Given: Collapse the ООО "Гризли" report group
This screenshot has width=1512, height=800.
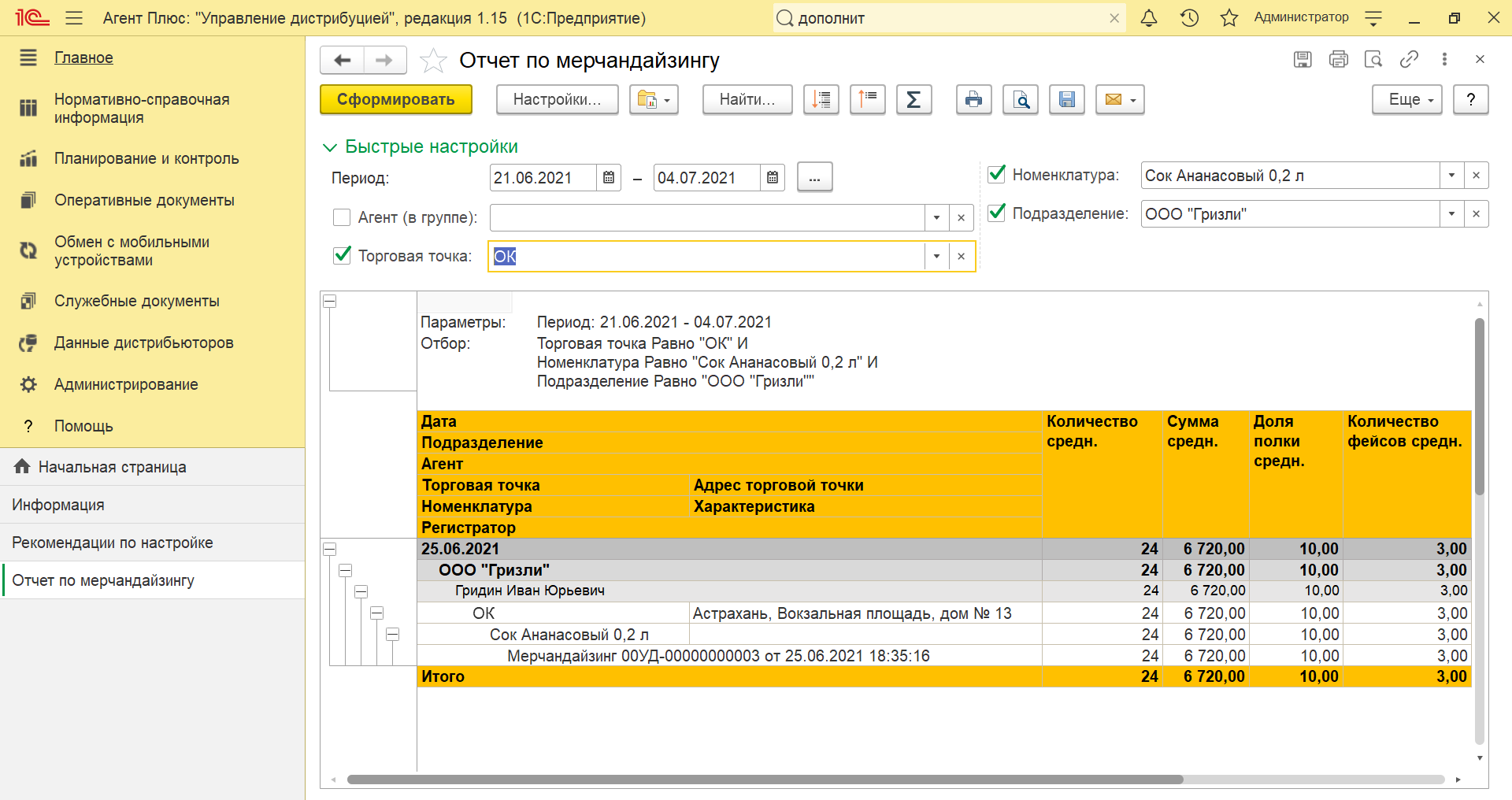Looking at the screenshot, I should click(x=346, y=571).
